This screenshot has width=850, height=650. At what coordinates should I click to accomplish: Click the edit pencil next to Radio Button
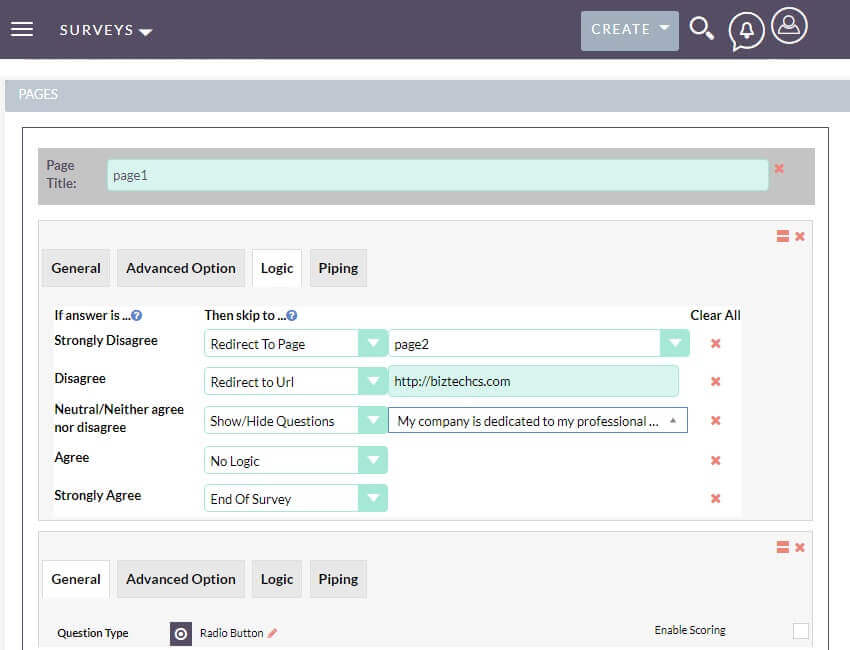pos(272,633)
